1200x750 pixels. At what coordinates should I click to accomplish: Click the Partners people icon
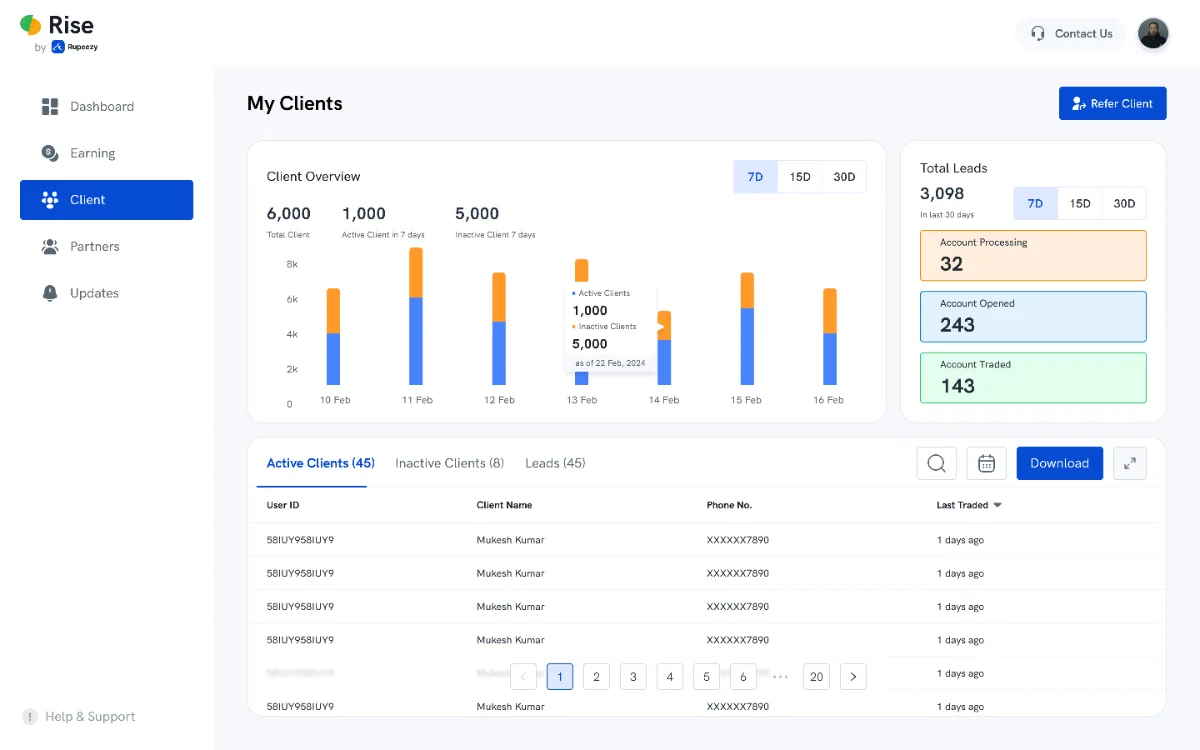point(50,246)
